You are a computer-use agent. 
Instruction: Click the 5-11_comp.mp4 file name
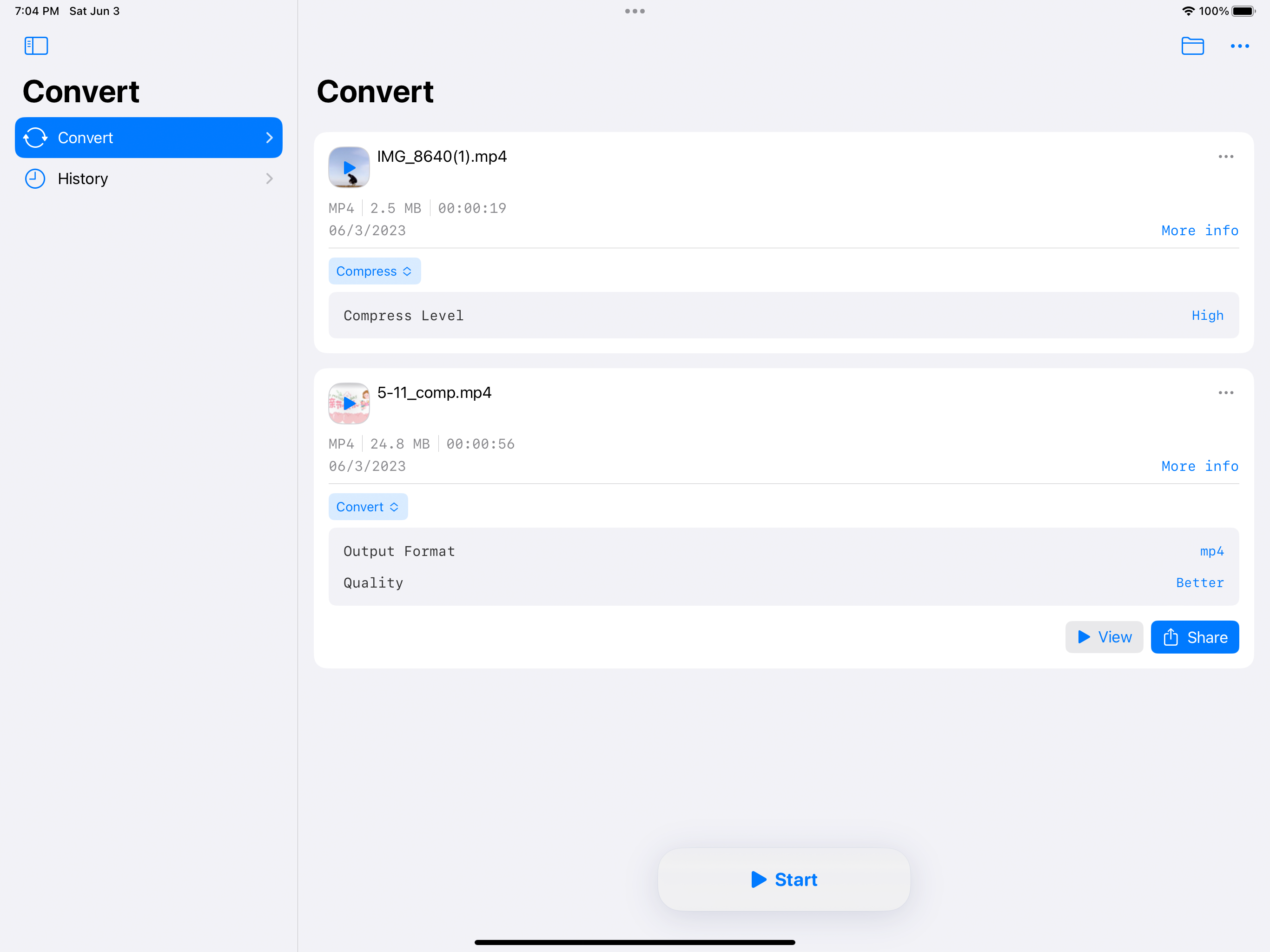point(434,393)
